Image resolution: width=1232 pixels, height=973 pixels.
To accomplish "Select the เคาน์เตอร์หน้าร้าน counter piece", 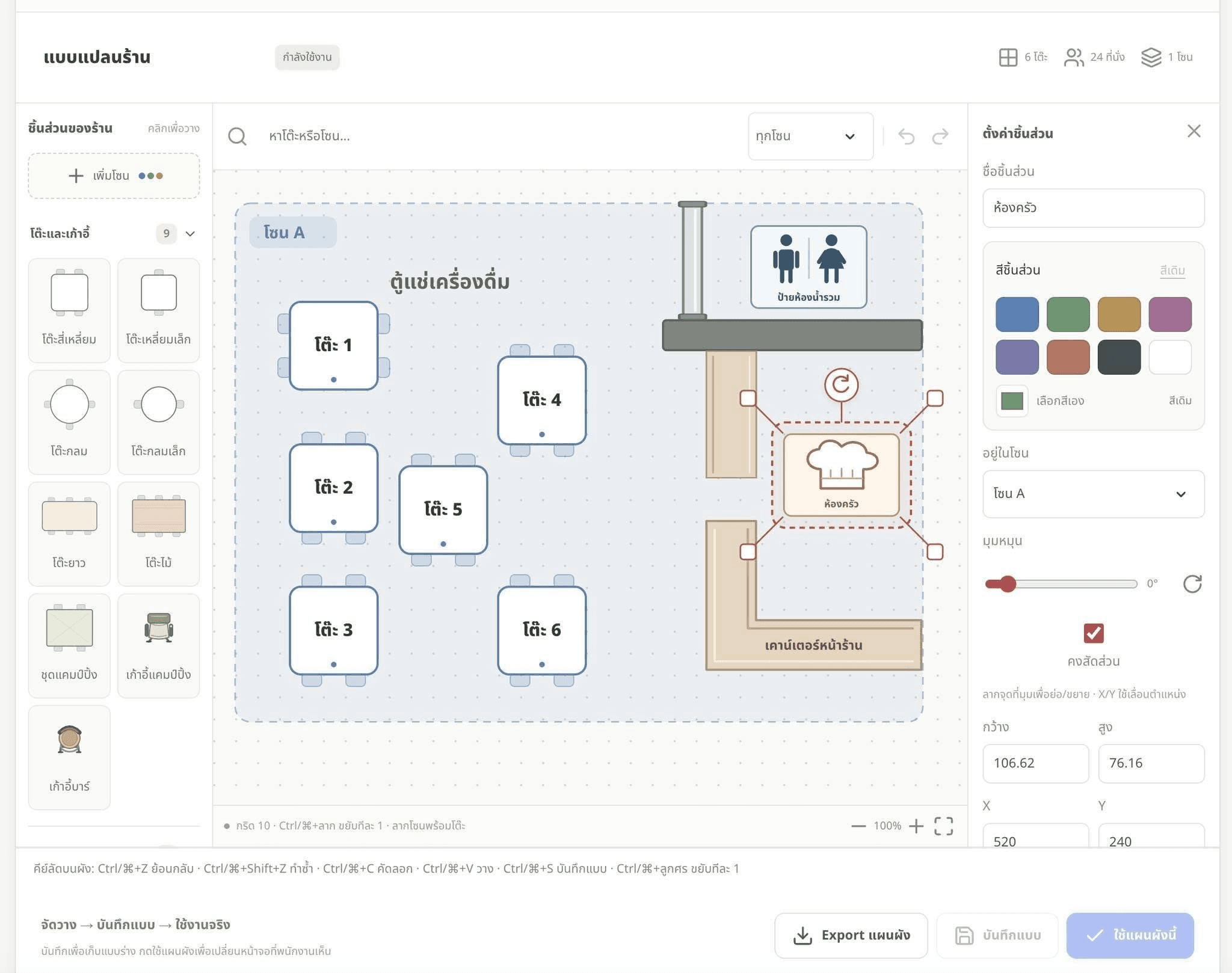I will pyautogui.click(x=813, y=645).
